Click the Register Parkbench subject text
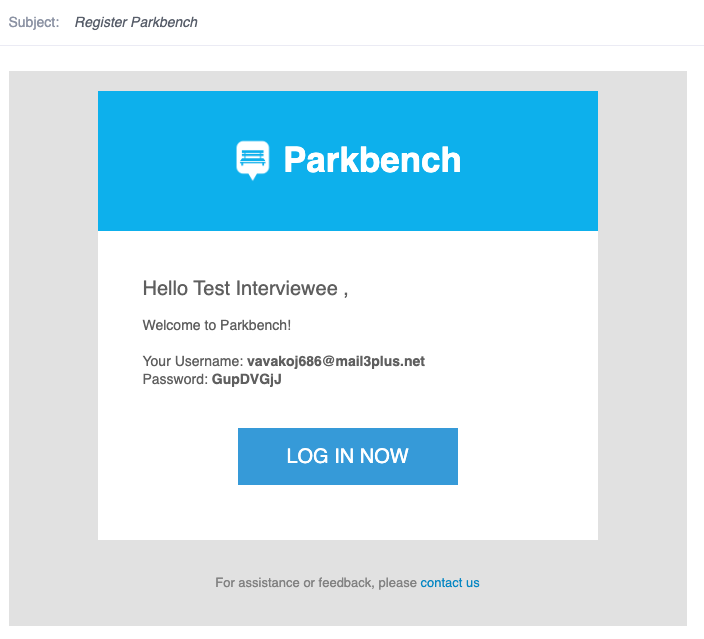This screenshot has height=639, width=704. click(136, 22)
